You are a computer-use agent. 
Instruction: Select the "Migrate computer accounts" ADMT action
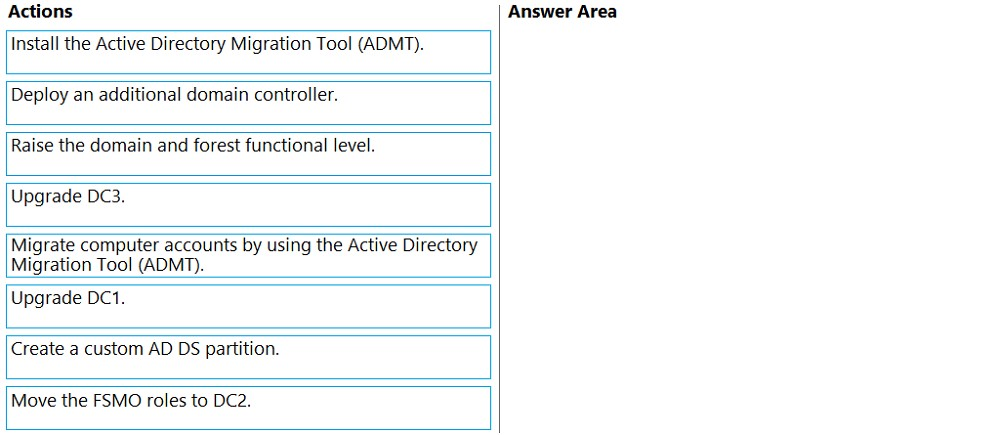(x=248, y=255)
